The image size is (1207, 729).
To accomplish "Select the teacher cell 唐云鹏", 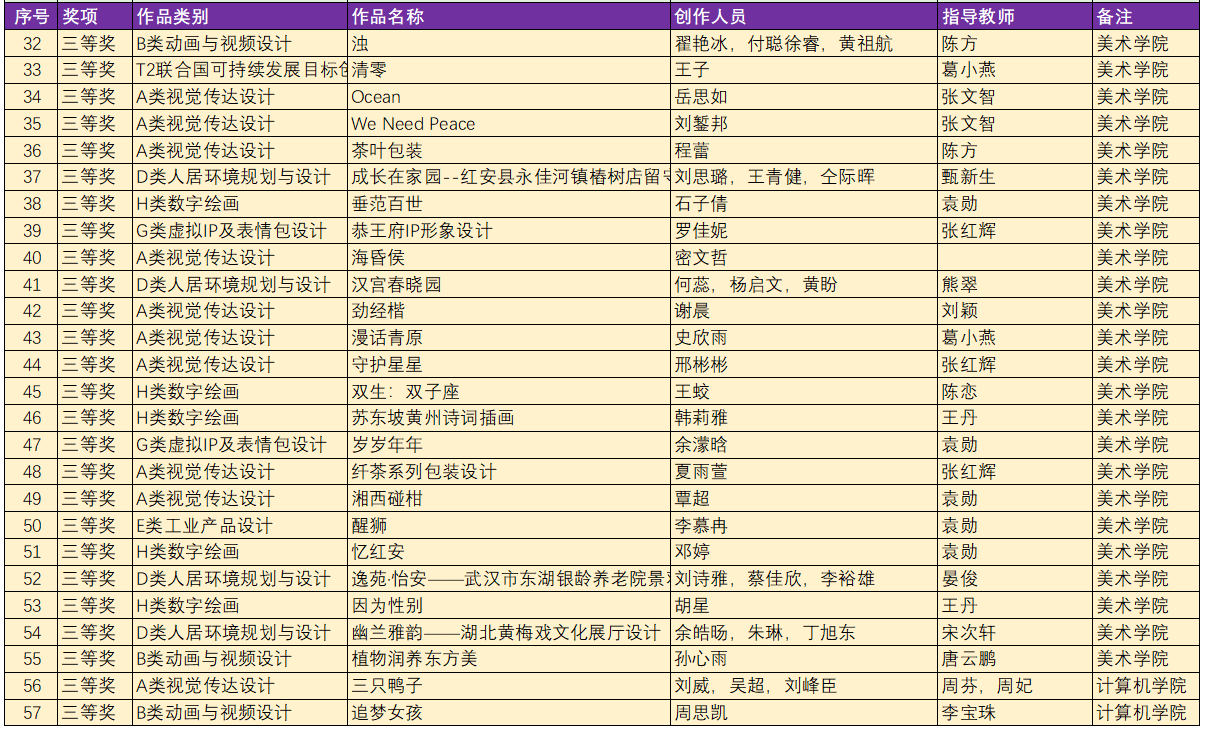I will point(1014,659).
